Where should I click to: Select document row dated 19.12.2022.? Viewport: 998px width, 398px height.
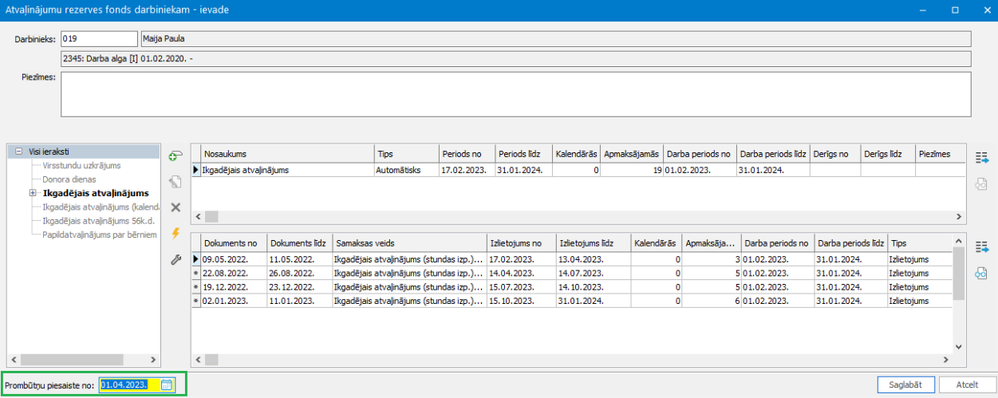[x=572, y=287]
